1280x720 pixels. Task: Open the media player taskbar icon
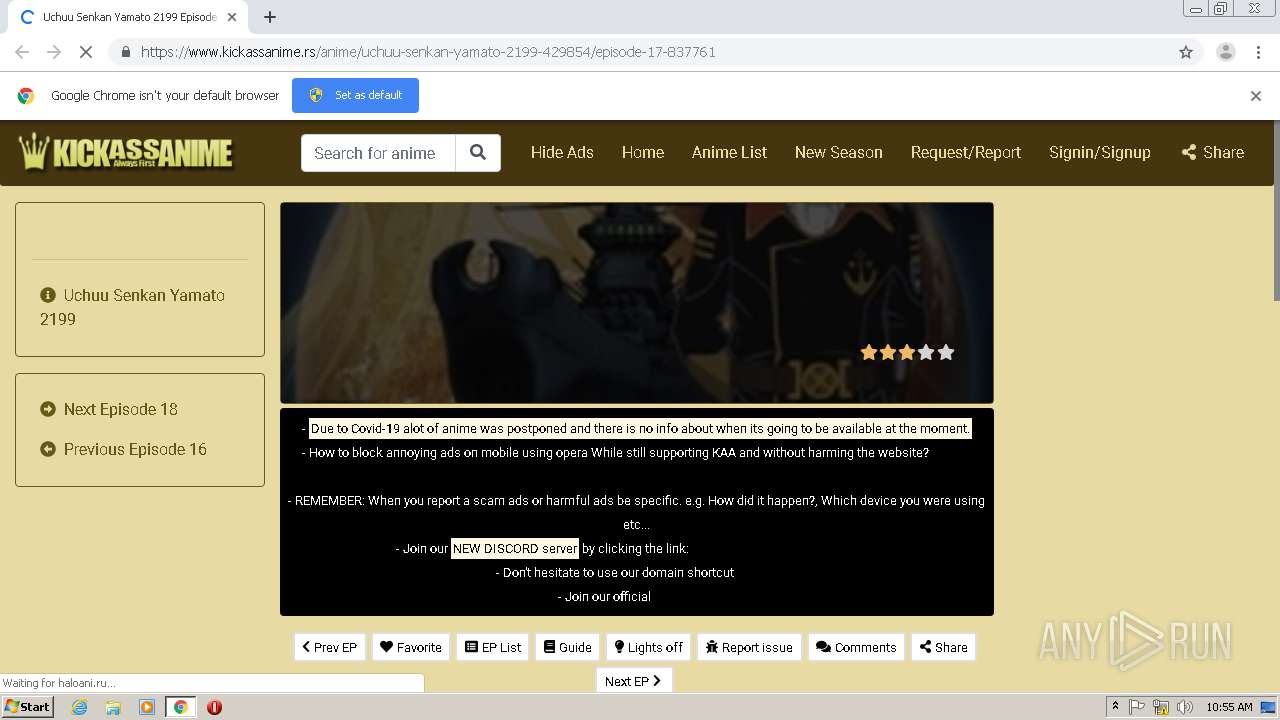(x=146, y=707)
